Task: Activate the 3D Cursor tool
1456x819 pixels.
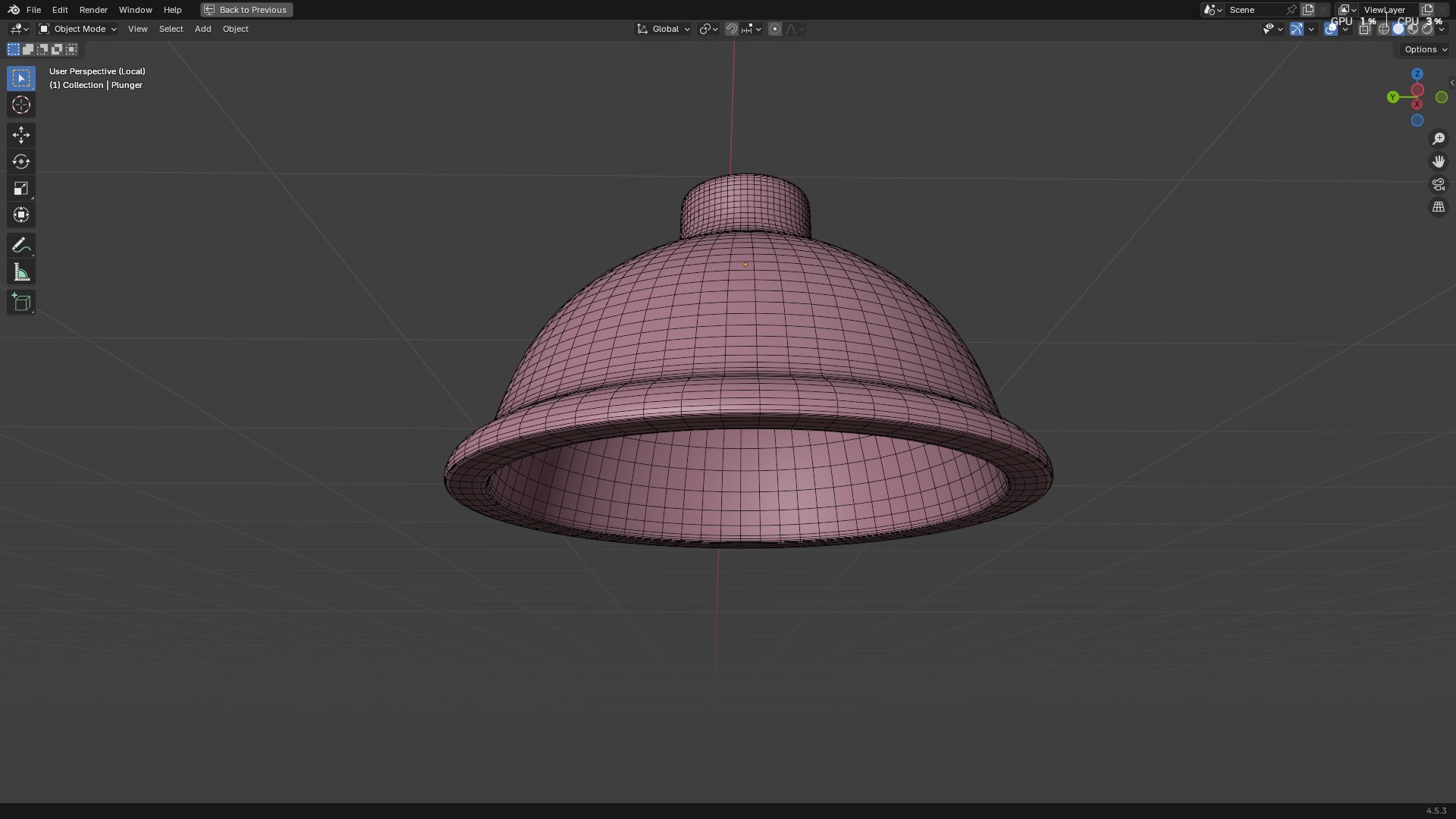Action: (21, 105)
